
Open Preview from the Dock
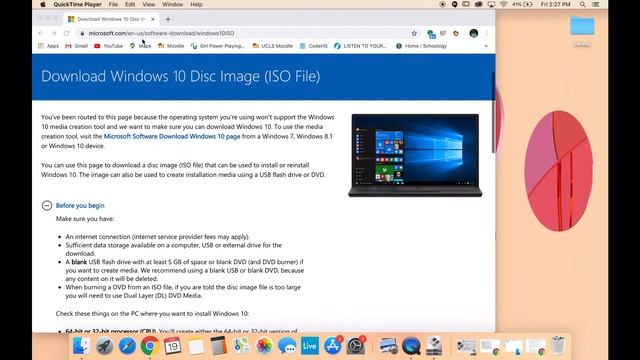388,346
